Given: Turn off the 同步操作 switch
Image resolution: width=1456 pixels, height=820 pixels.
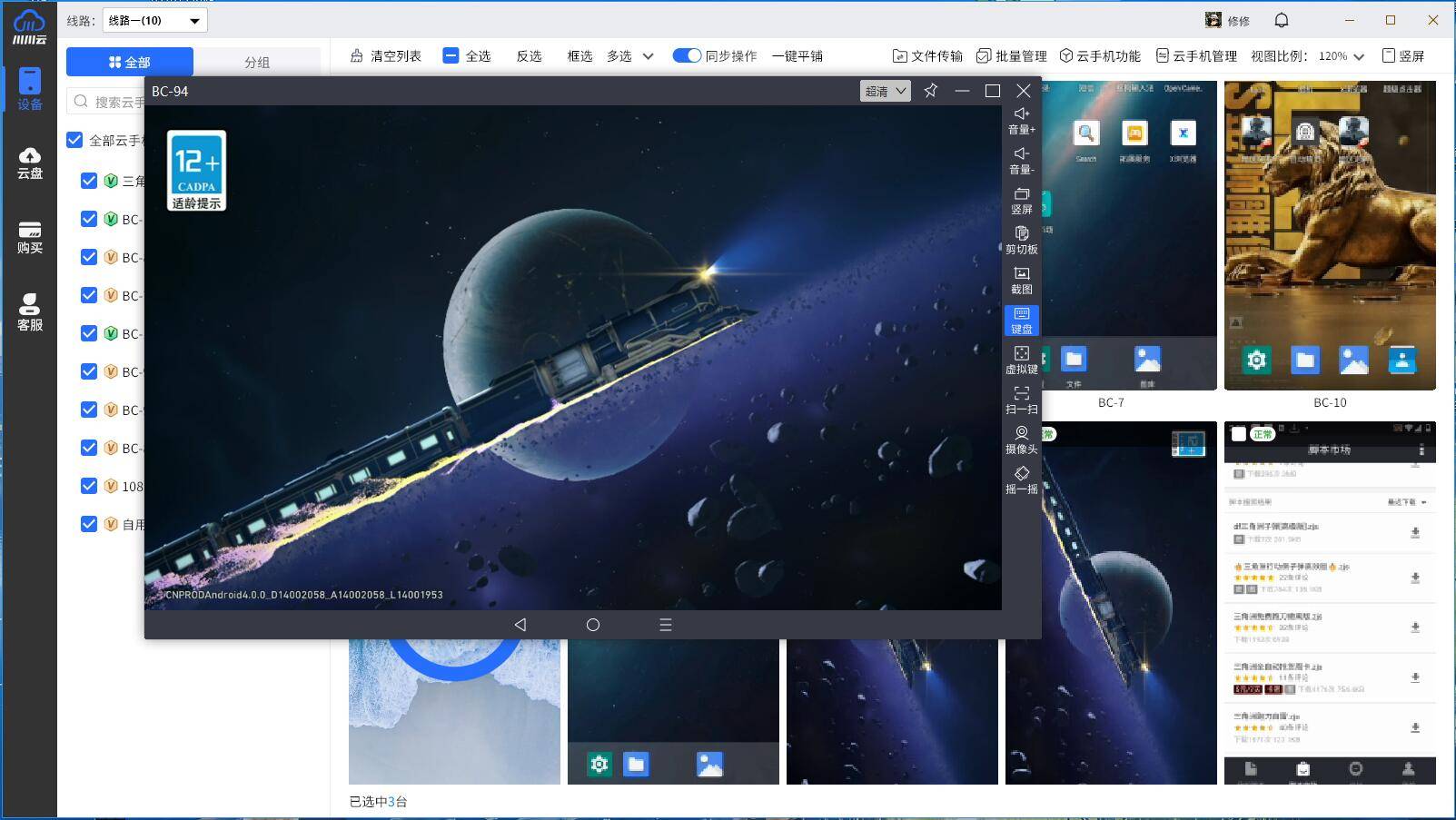Looking at the screenshot, I should click(x=687, y=55).
